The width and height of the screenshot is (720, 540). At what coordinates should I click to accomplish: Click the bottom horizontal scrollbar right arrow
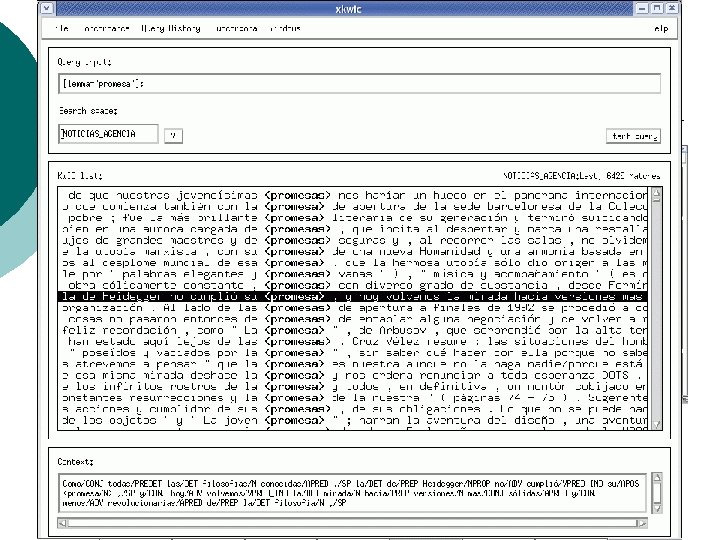click(642, 523)
